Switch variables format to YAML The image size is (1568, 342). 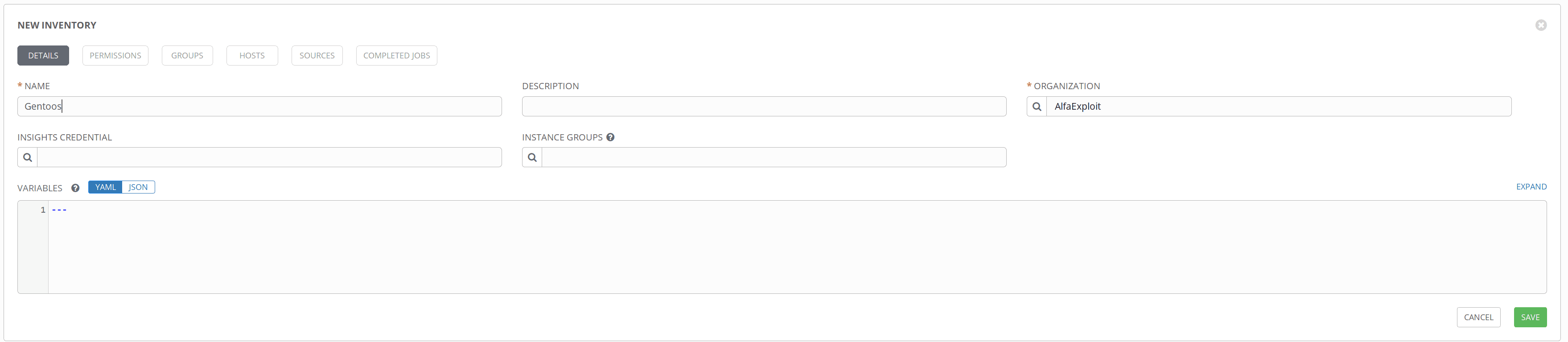tap(105, 187)
